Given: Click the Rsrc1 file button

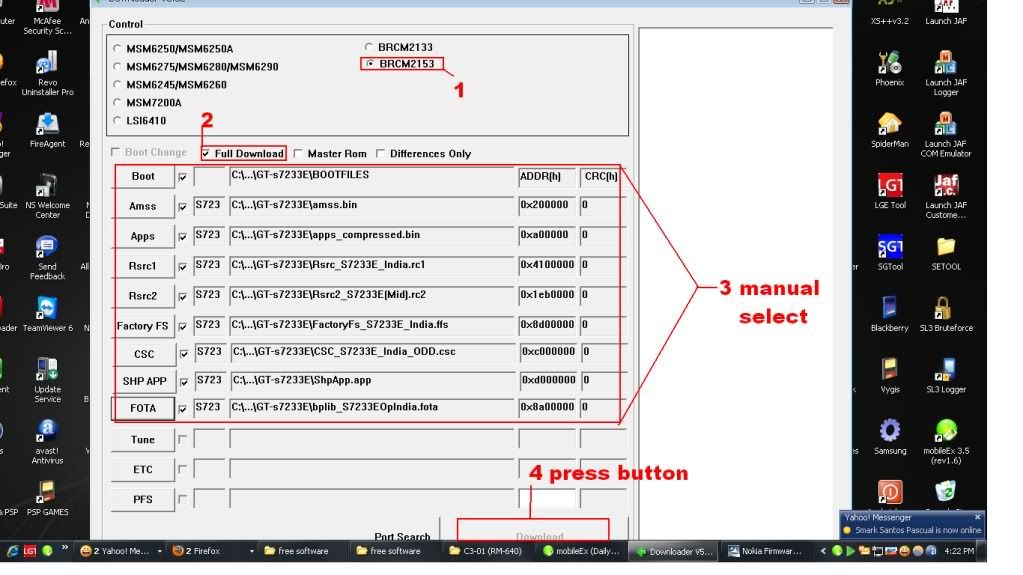Looking at the screenshot, I should [x=143, y=266].
